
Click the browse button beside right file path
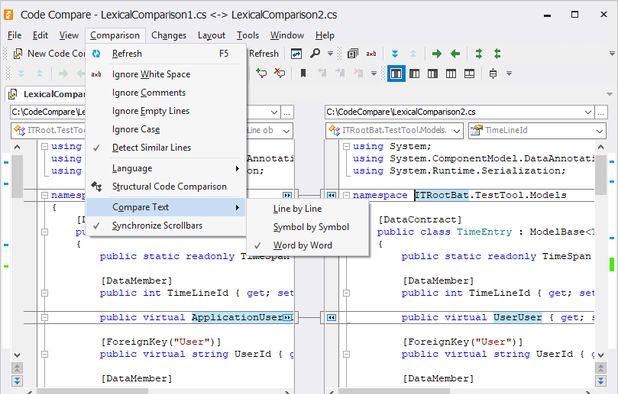coord(601,112)
